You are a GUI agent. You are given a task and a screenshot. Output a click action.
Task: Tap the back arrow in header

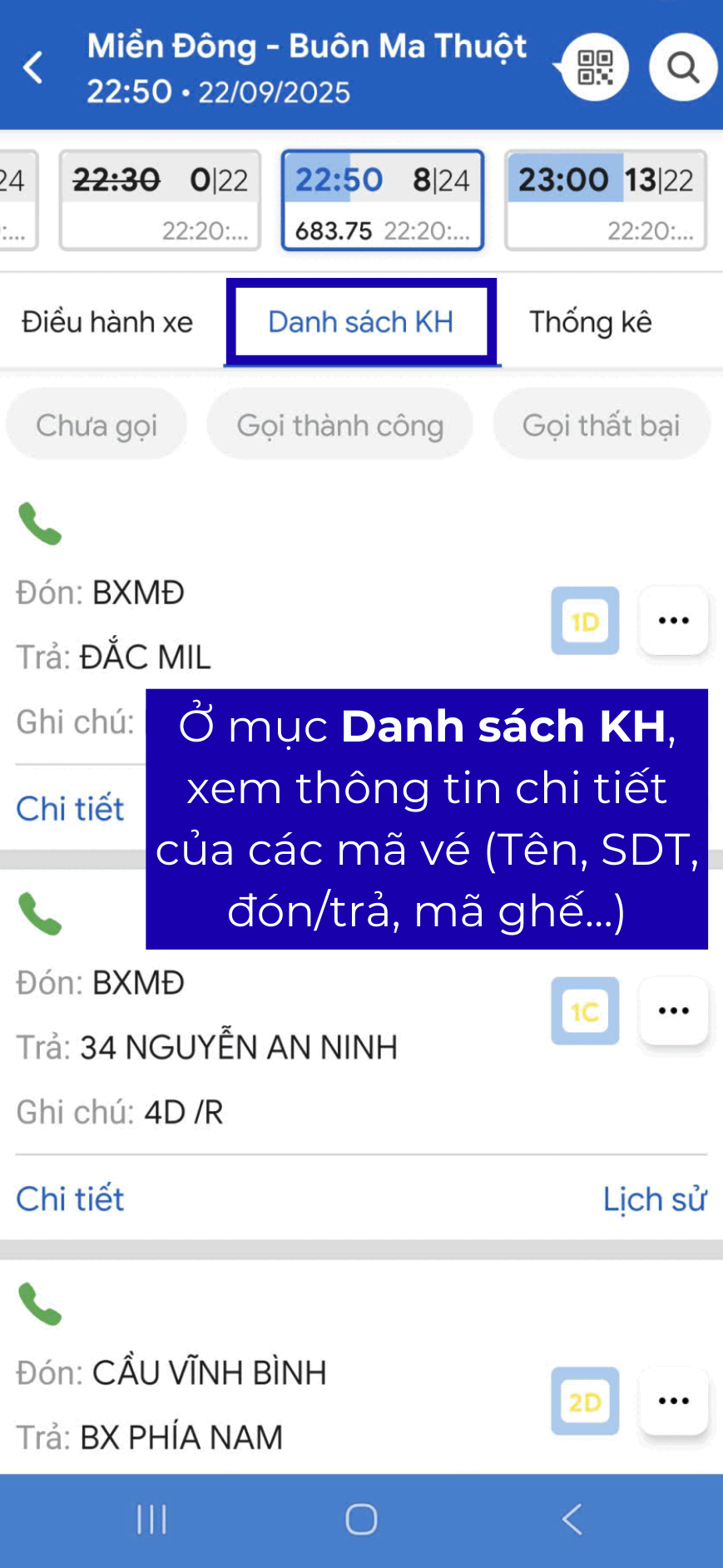[x=33, y=67]
